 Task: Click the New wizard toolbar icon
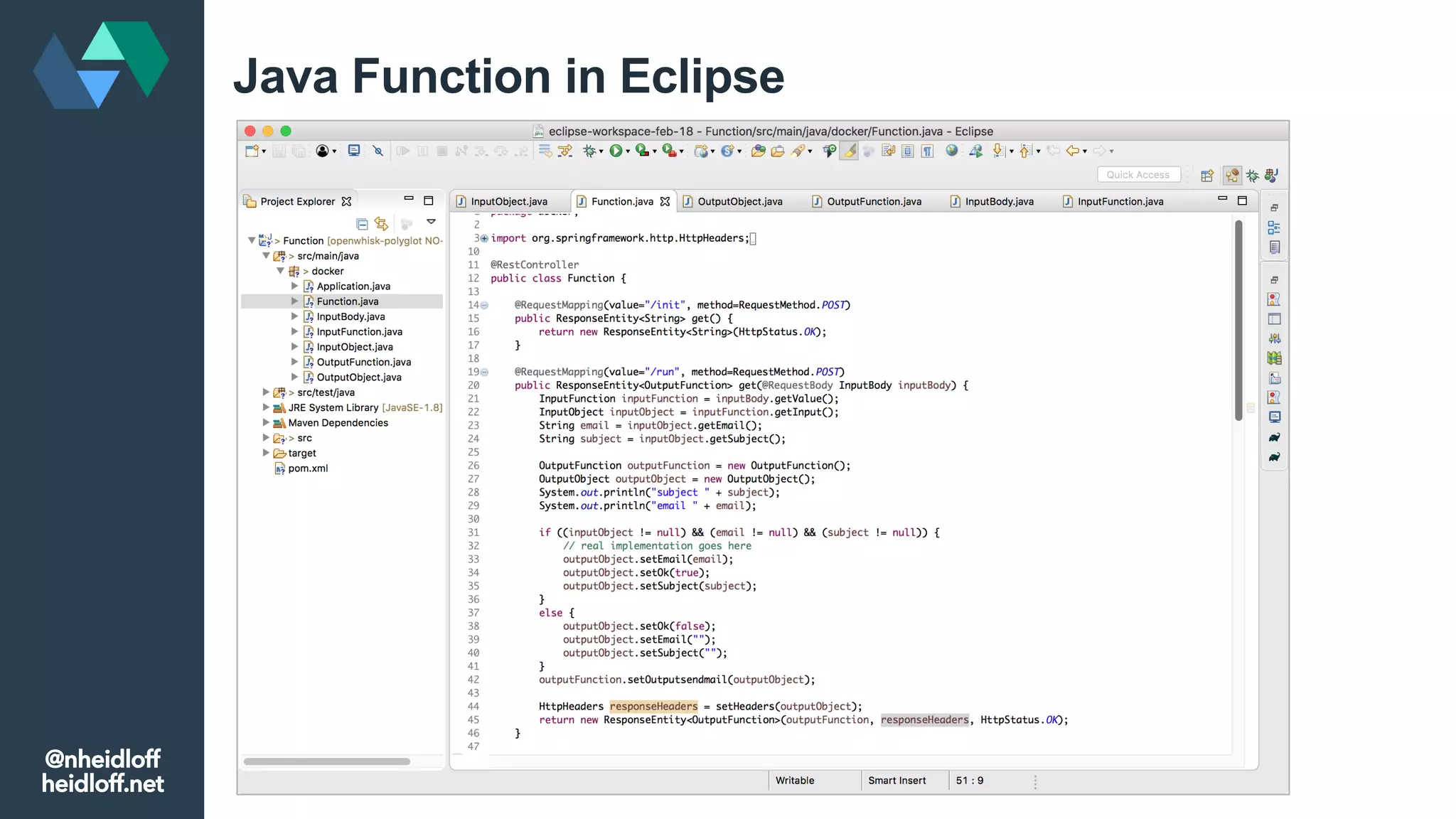pos(252,151)
